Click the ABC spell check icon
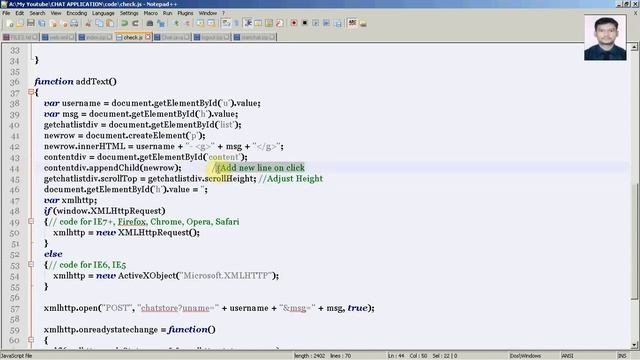This screenshot has height=360, width=640. (352, 24)
